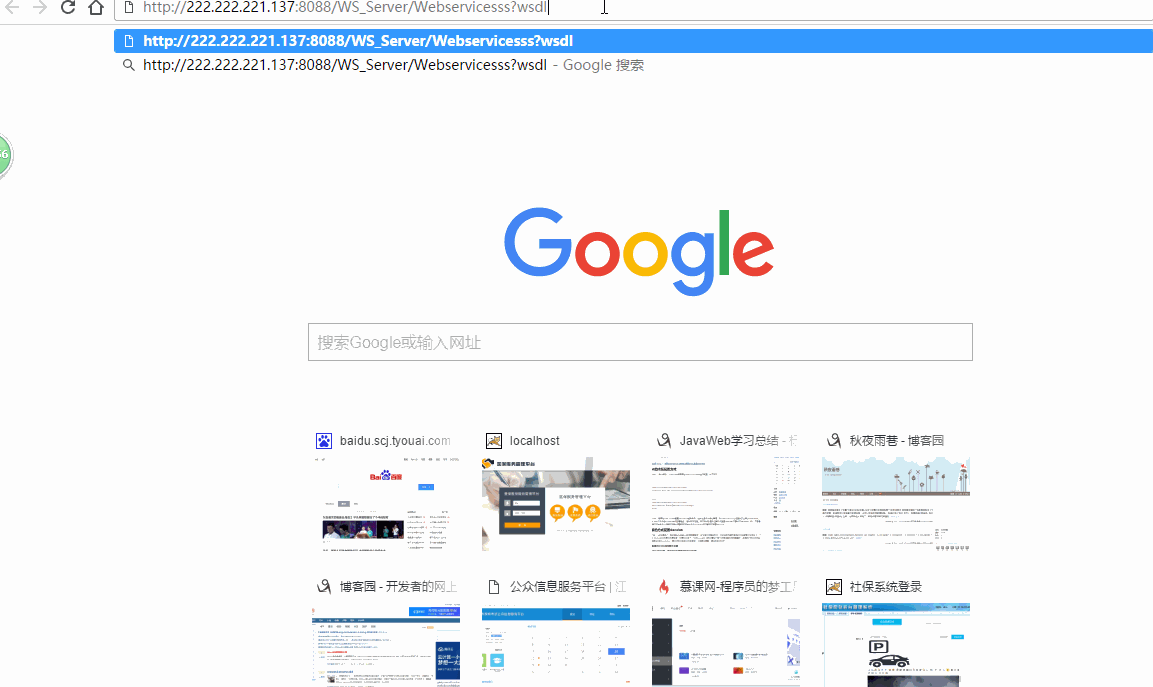1153x687 pixels.
Task: Open the 博客园 page thumbnail
Action: coord(386,647)
